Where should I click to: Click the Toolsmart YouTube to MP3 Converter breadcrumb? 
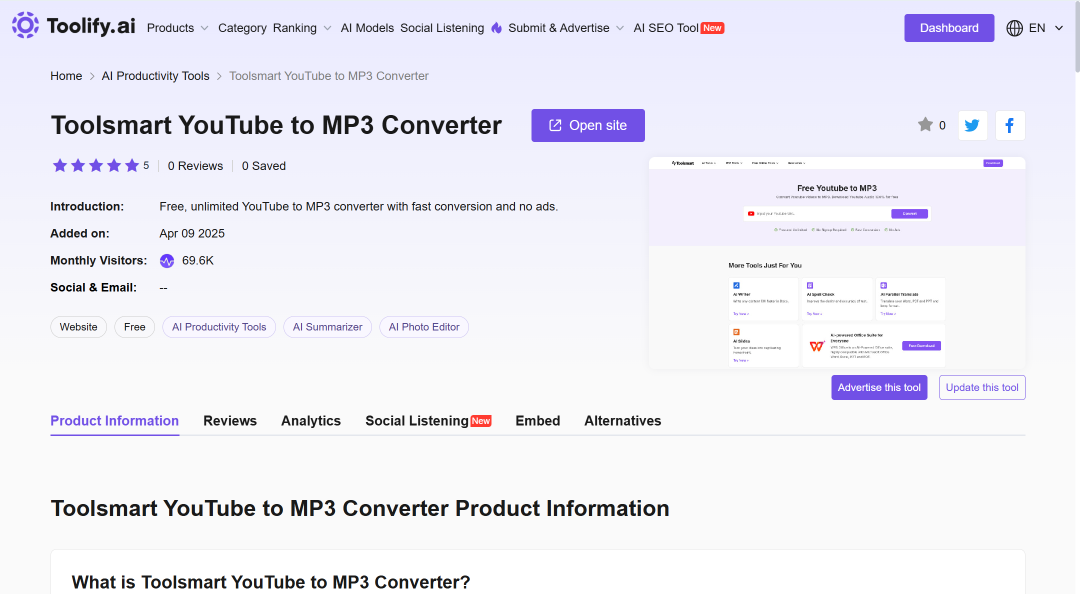click(x=329, y=76)
